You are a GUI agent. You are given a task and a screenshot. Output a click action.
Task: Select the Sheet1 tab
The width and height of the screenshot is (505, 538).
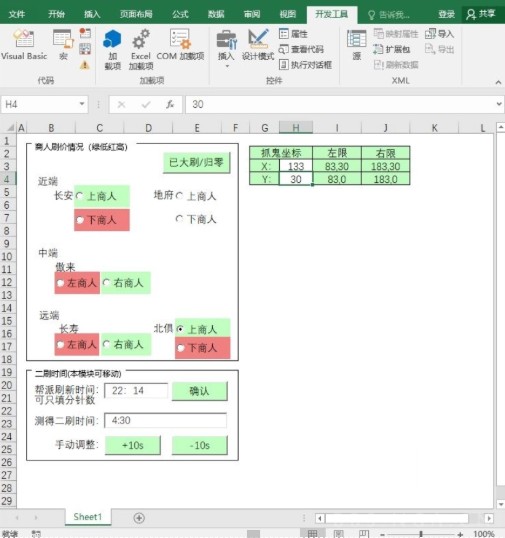click(88, 517)
